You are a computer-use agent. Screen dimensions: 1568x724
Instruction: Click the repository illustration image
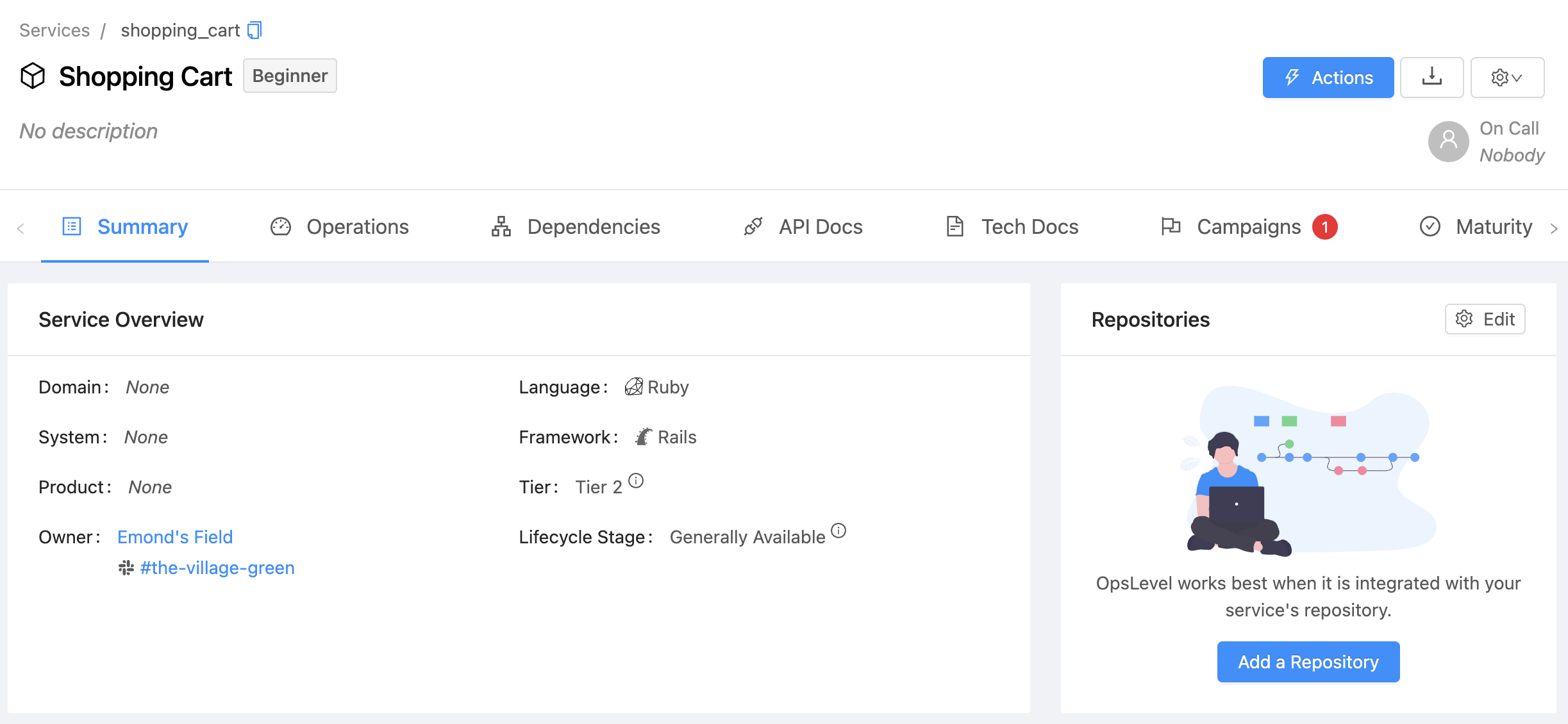click(x=1308, y=471)
